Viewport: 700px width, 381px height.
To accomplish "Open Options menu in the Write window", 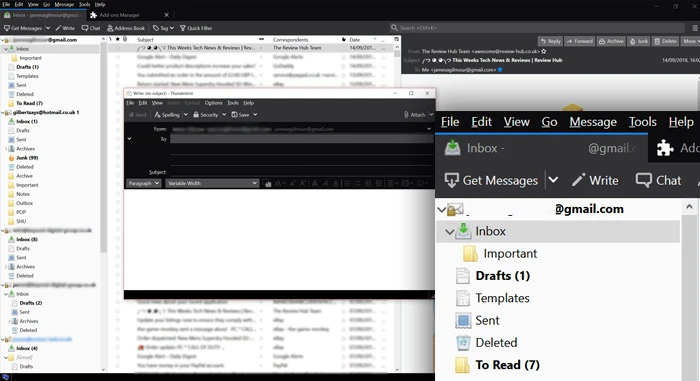I will pyautogui.click(x=213, y=103).
